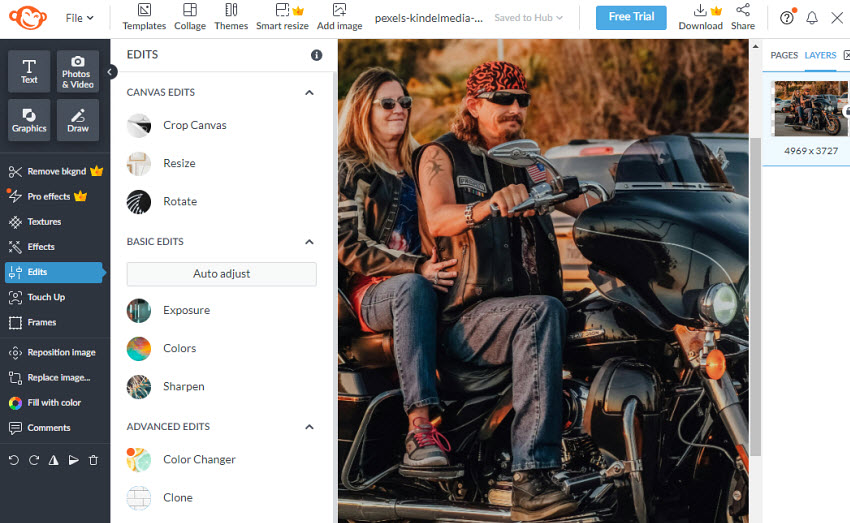This screenshot has width=850, height=523.
Task: Switch to the Layers tab
Action: click(820, 55)
